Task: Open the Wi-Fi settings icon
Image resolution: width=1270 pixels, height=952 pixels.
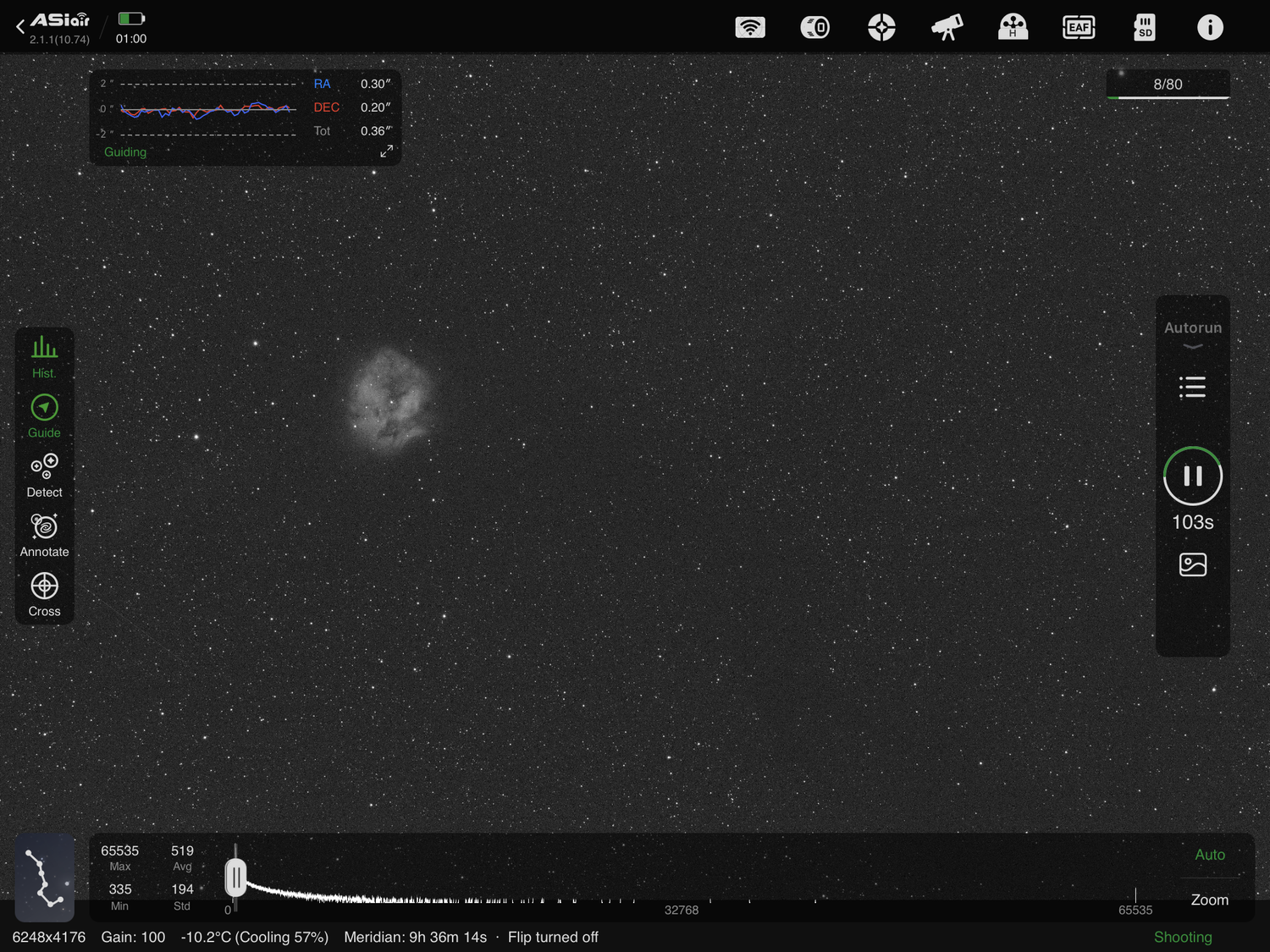Action: [750, 27]
